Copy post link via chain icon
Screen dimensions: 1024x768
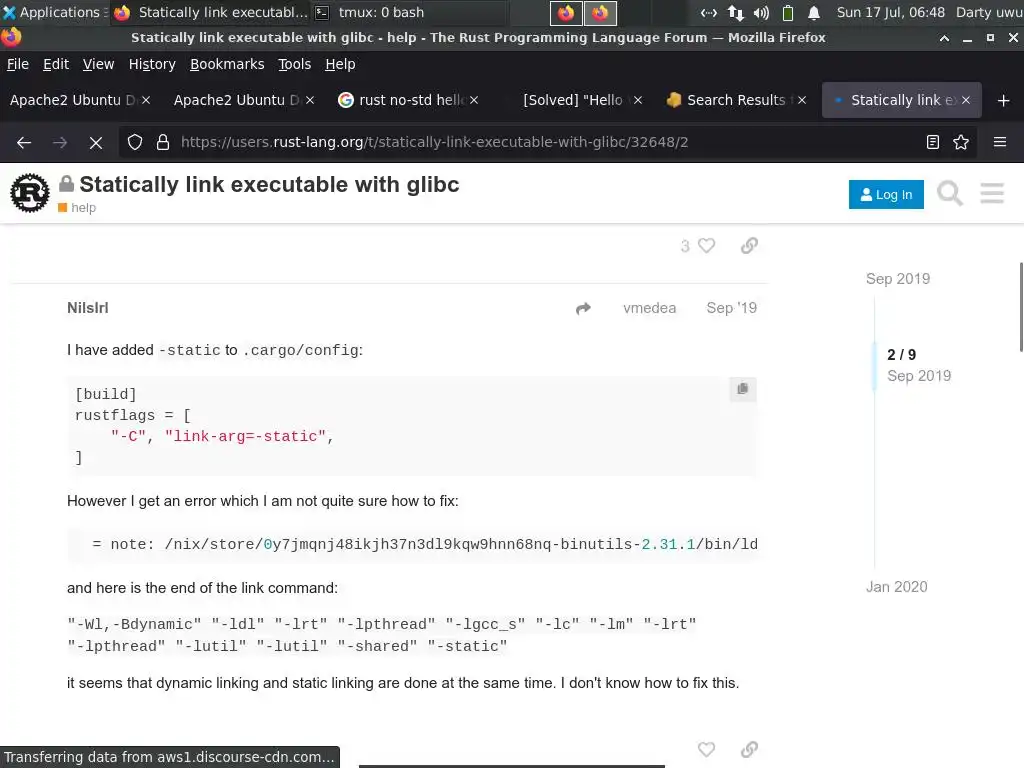coord(749,246)
